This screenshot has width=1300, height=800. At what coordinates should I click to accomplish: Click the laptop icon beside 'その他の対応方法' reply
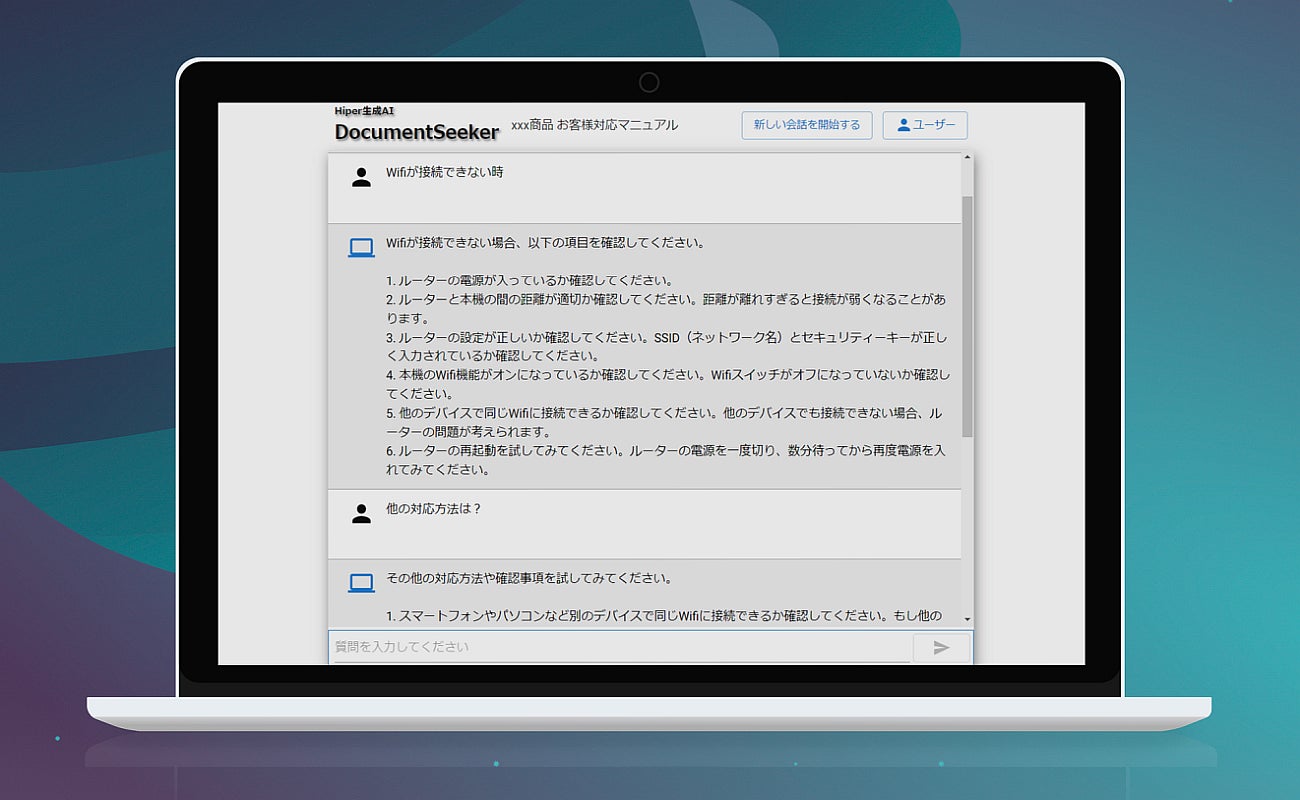pyautogui.click(x=361, y=583)
